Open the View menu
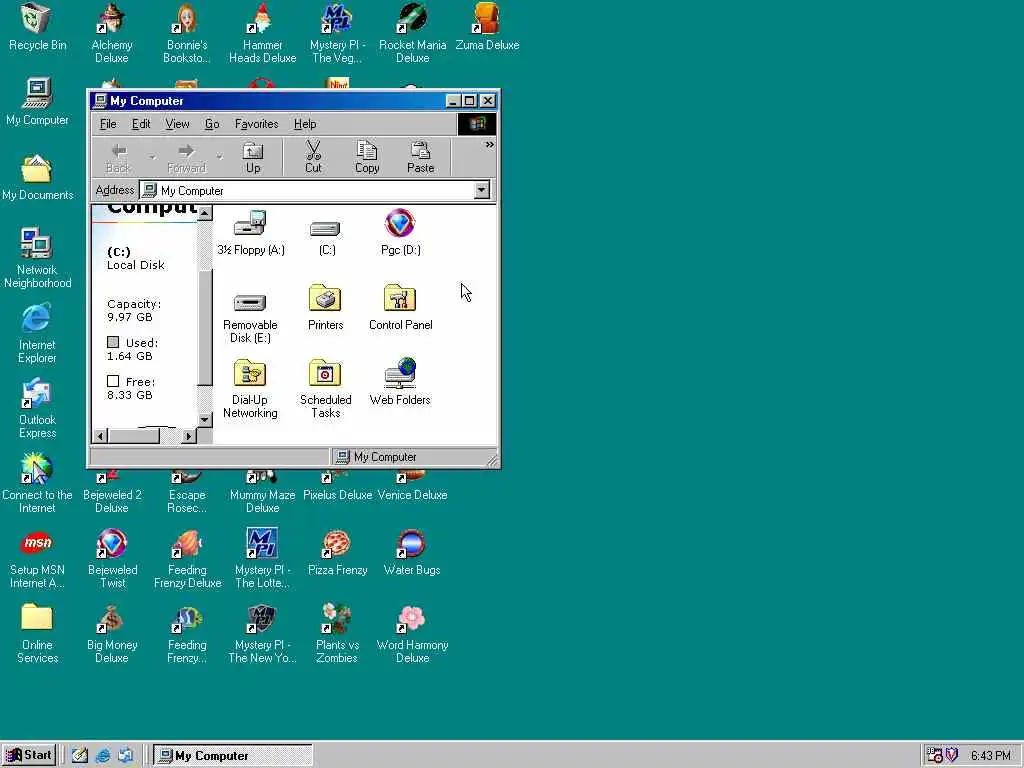 pos(177,123)
